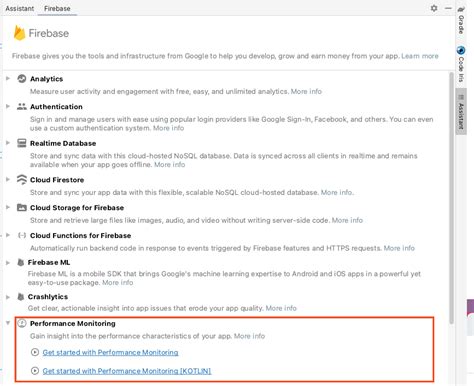Switch to the Firebase tab
474x386 pixels.
click(x=57, y=8)
